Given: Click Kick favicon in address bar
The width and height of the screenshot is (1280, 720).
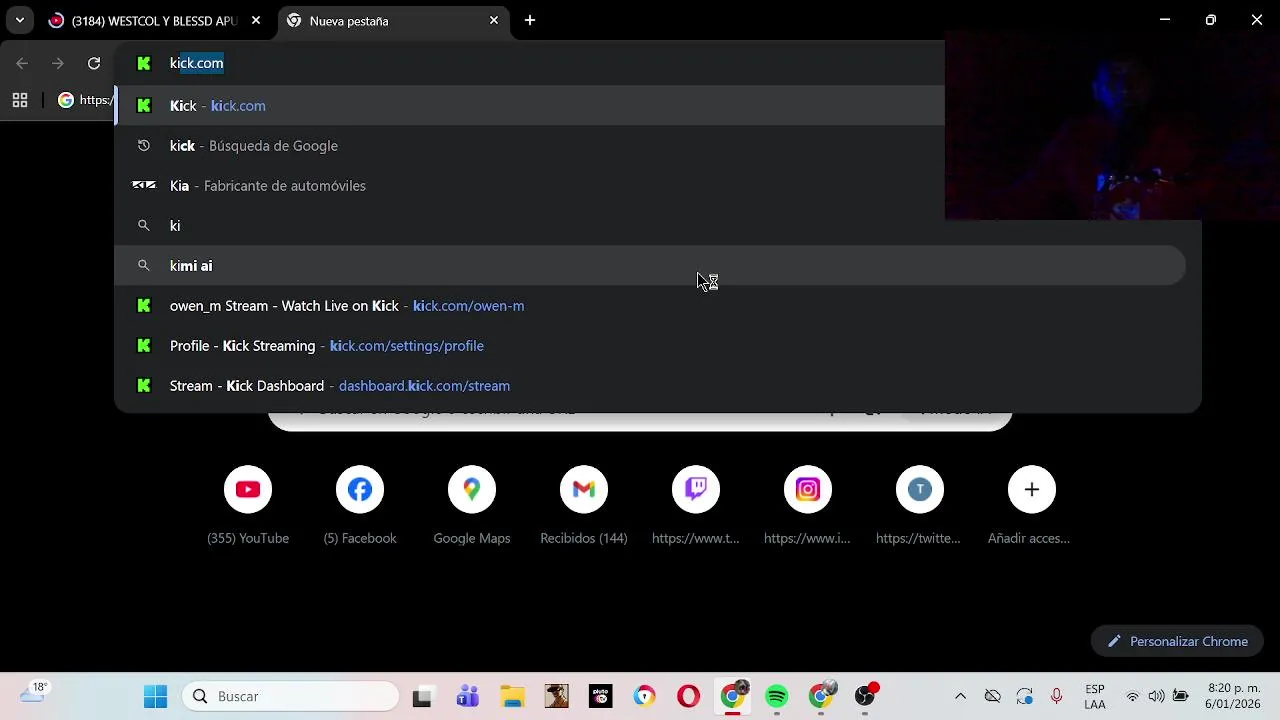Looking at the screenshot, I should coord(144,63).
